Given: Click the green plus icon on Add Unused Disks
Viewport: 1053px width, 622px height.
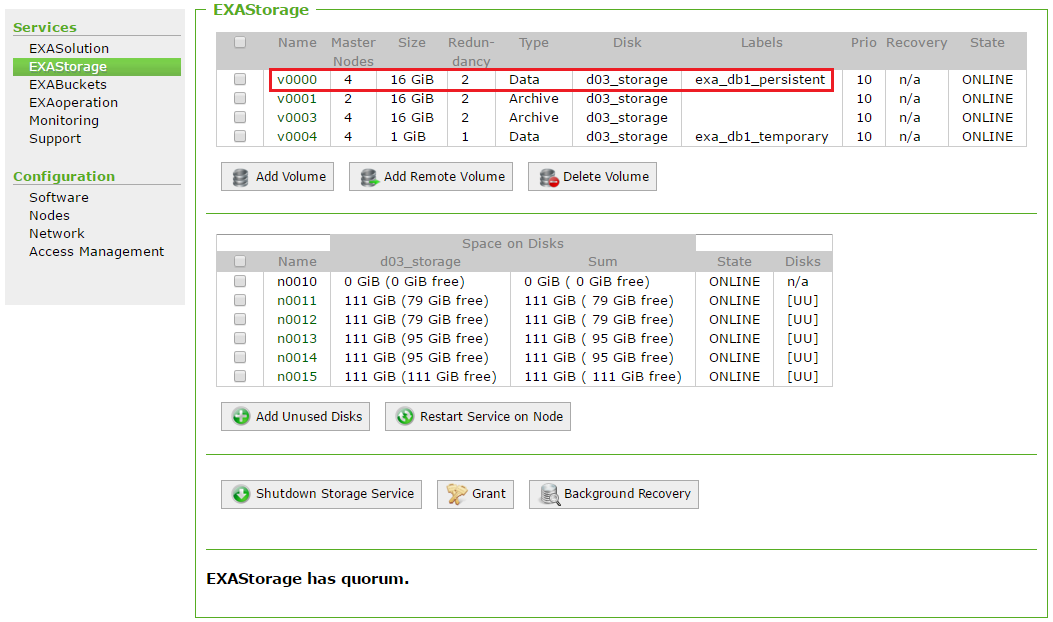Looking at the screenshot, I should [241, 416].
